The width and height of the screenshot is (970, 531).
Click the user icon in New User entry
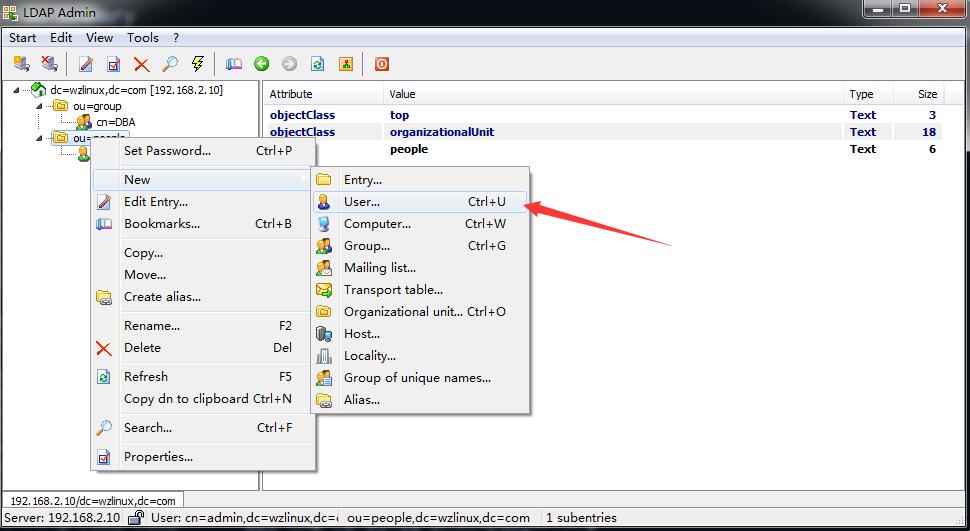tap(324, 202)
